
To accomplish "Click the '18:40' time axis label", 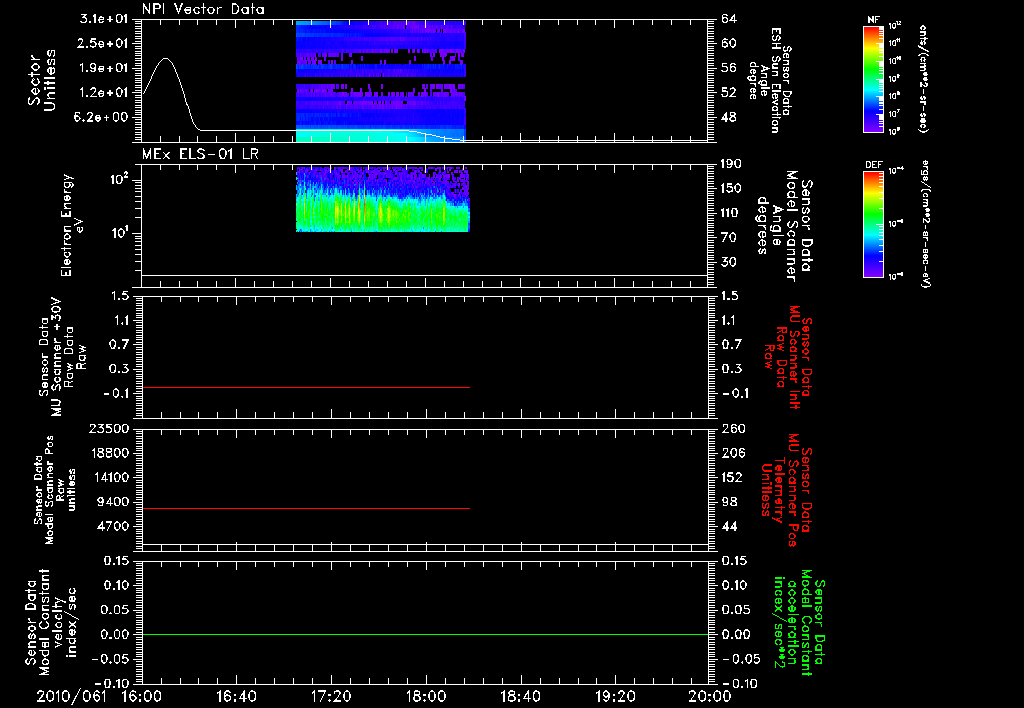I will coord(520,696).
